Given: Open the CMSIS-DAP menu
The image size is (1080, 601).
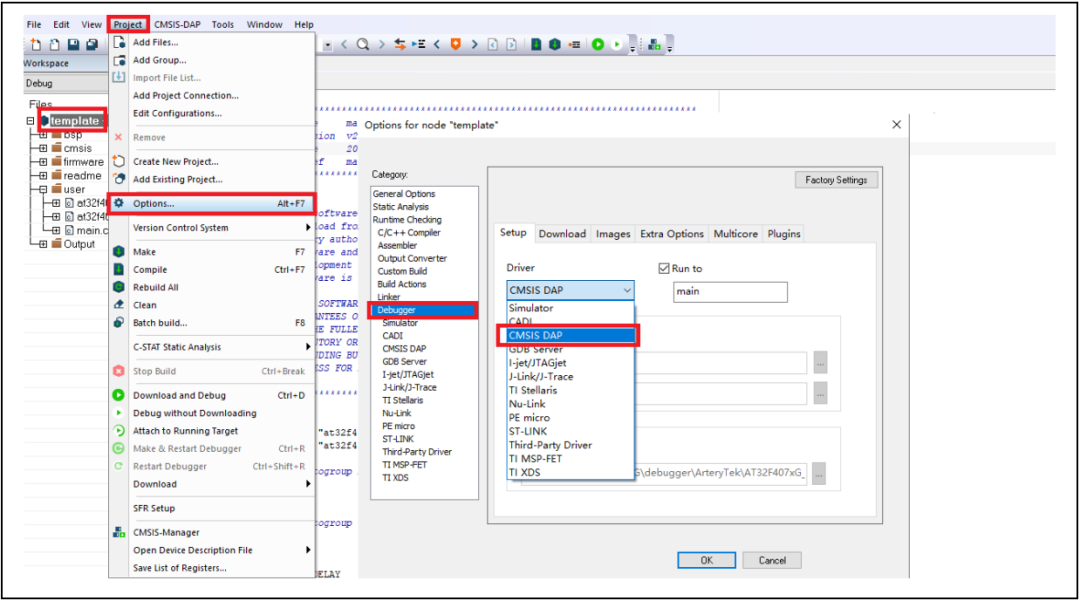Looking at the screenshot, I should [x=177, y=24].
